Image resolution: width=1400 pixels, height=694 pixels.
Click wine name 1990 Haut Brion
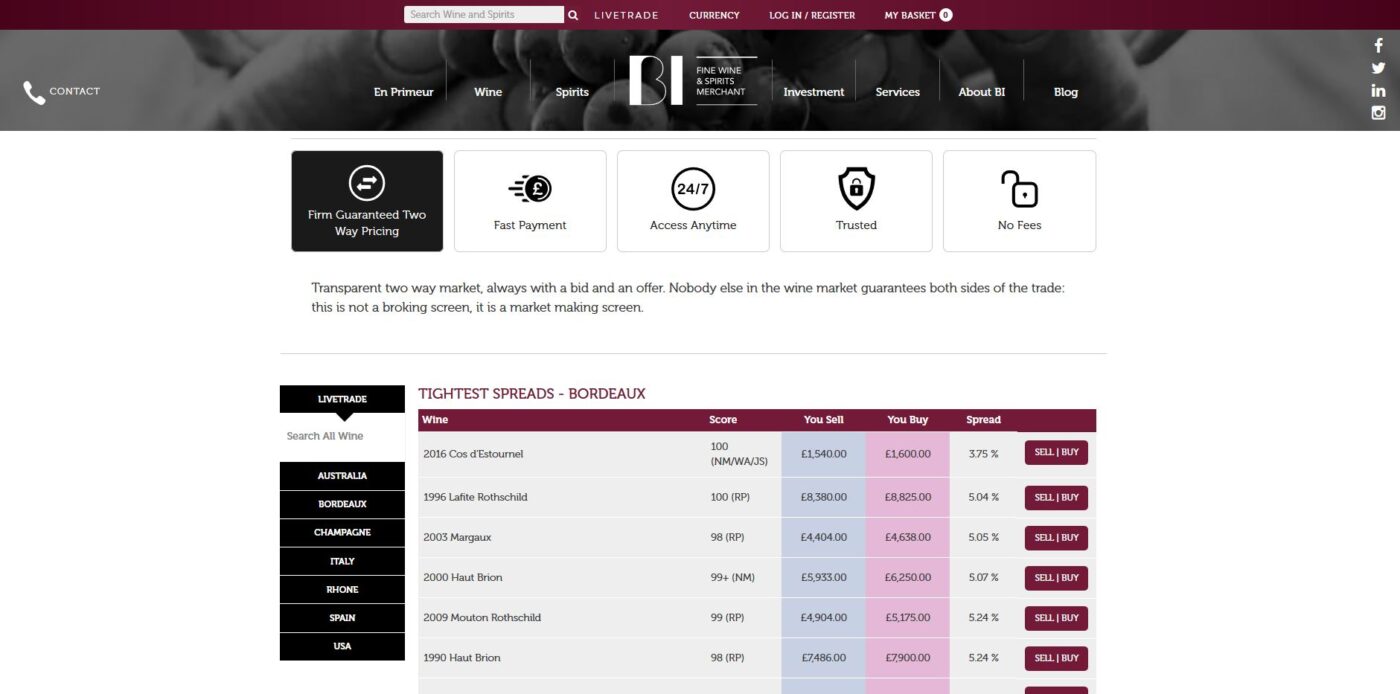click(462, 657)
